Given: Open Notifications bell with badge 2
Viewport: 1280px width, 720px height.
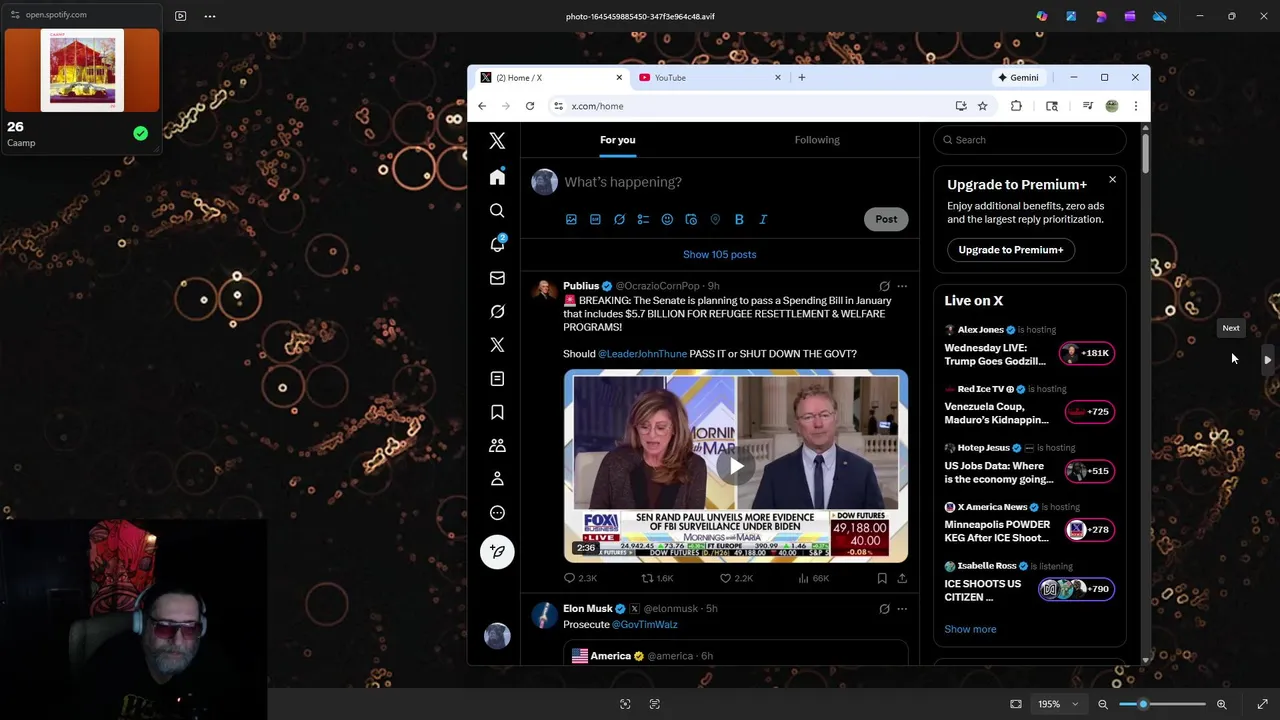Looking at the screenshot, I should pyautogui.click(x=497, y=244).
